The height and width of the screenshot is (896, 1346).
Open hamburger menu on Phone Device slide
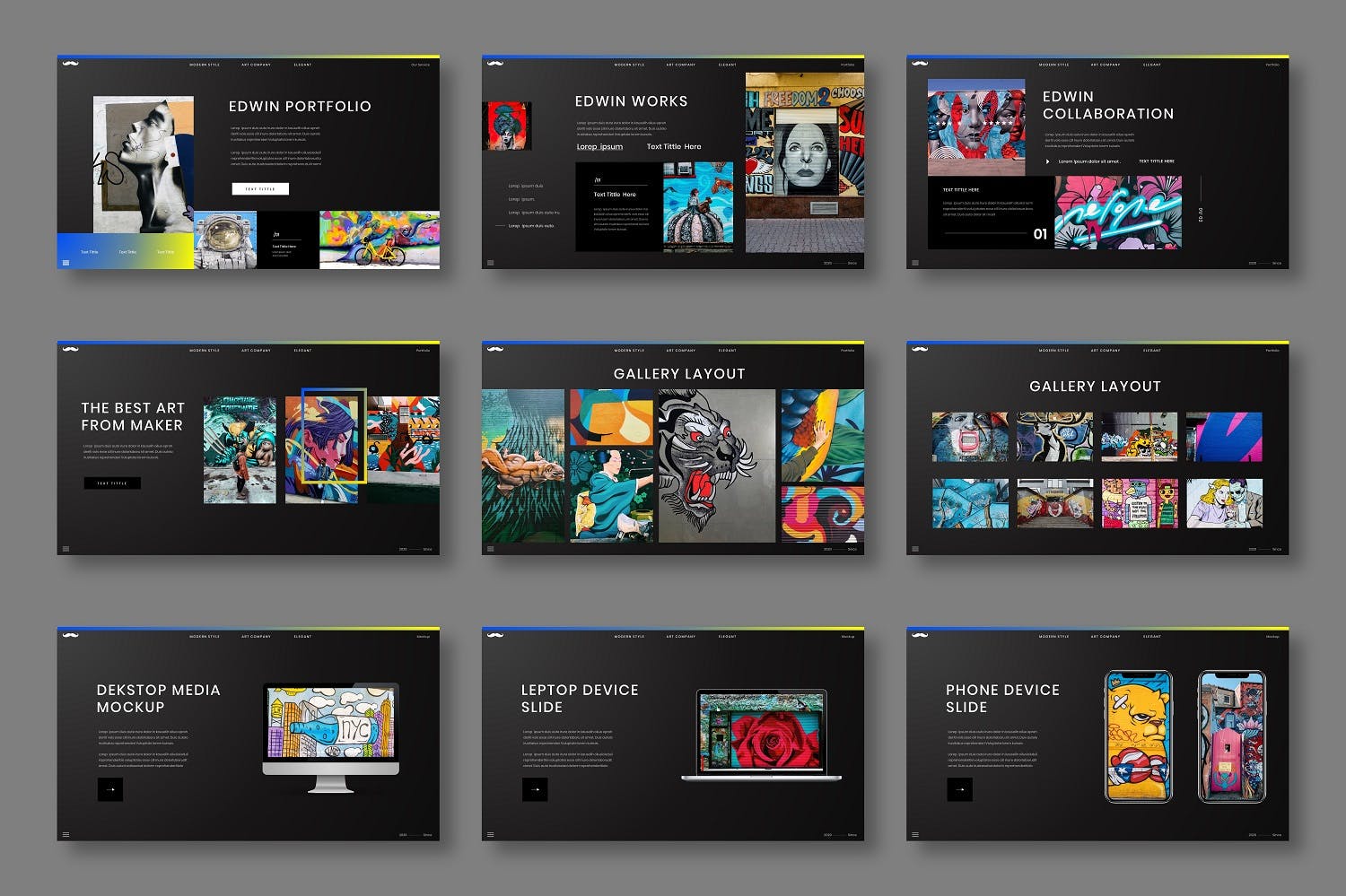[914, 835]
